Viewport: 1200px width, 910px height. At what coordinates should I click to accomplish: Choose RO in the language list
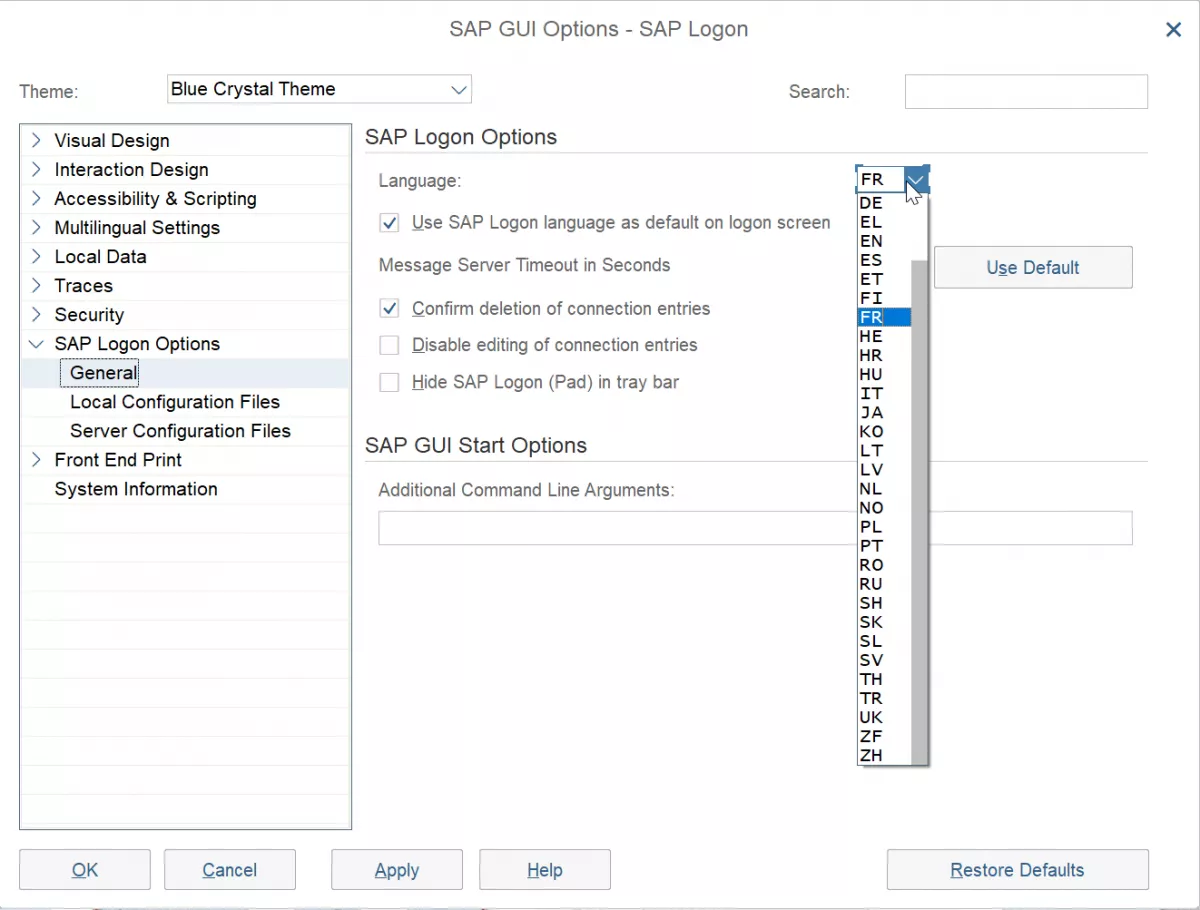pyautogui.click(x=884, y=565)
